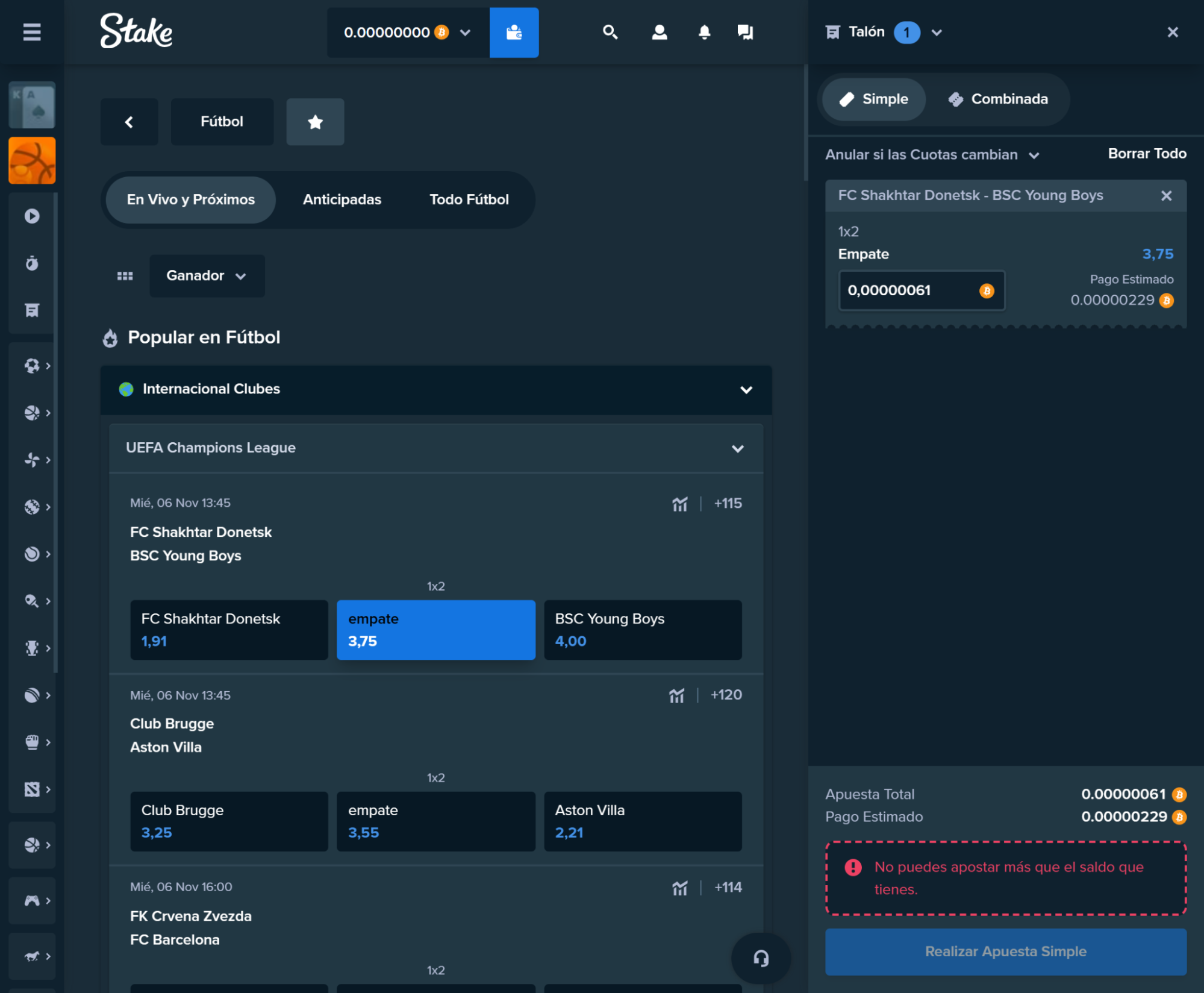This screenshot has height=993, width=1204.
Task: Select the trophy icon in sidebar
Action: [x=32, y=648]
